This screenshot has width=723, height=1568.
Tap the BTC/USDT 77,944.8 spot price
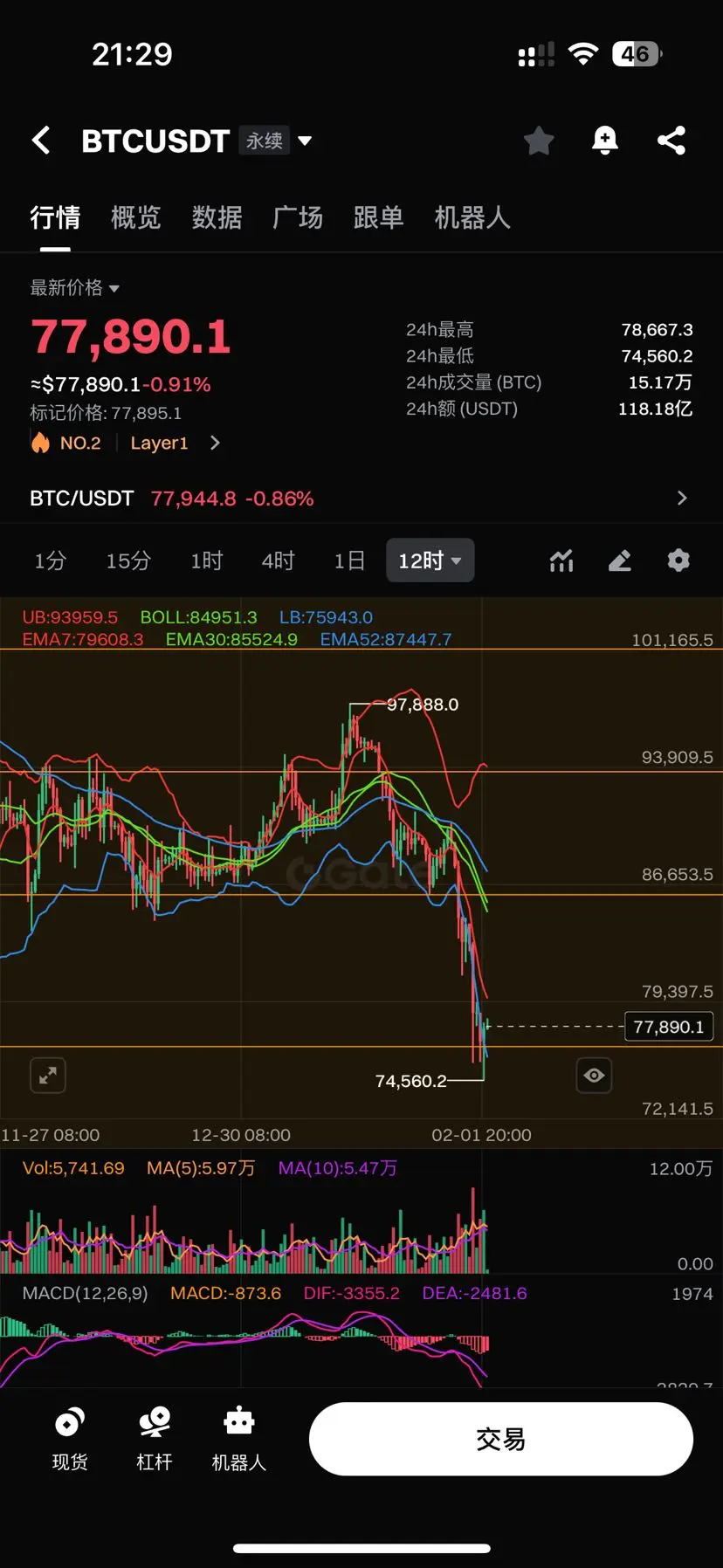click(x=194, y=499)
